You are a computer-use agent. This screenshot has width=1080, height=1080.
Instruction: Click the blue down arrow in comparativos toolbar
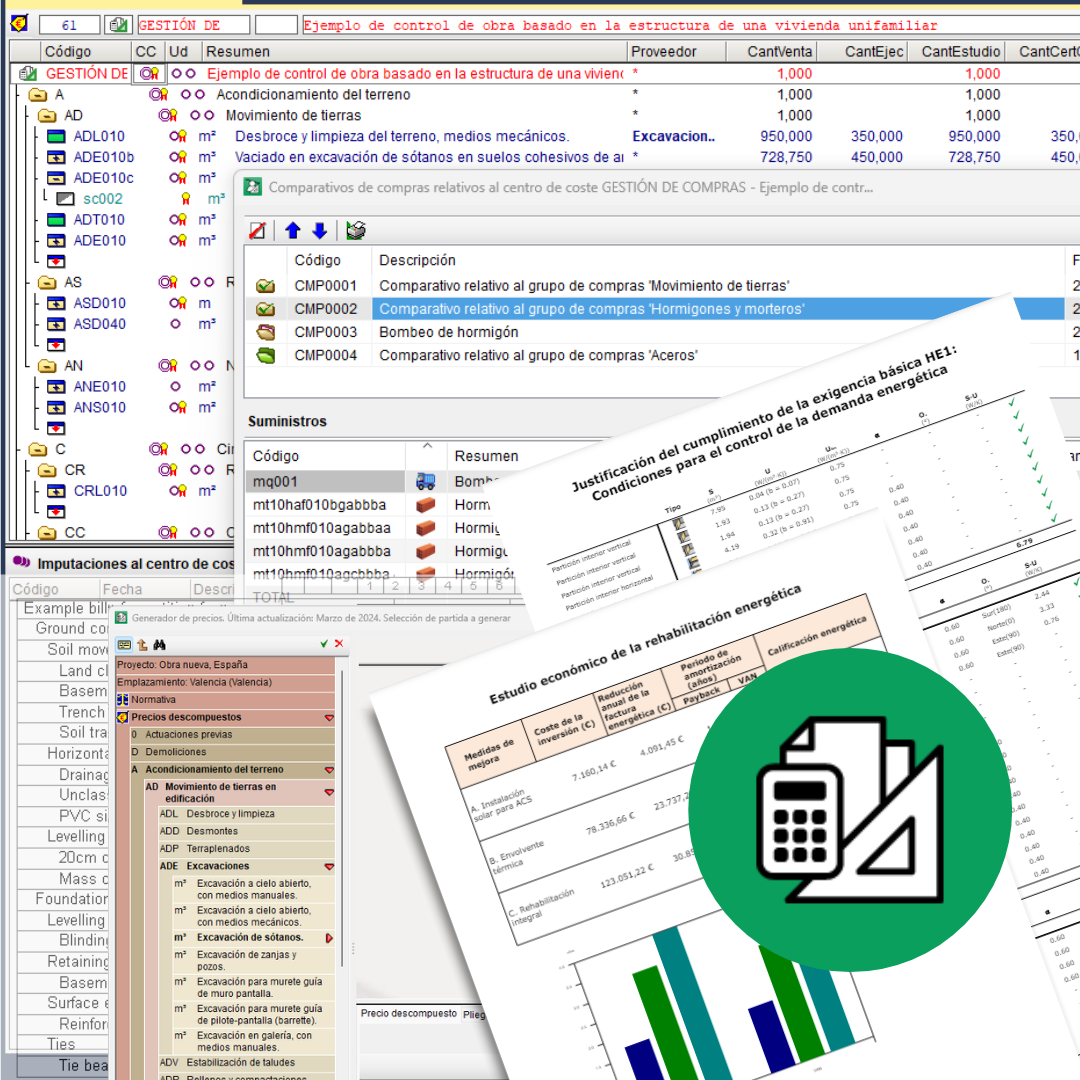319,231
